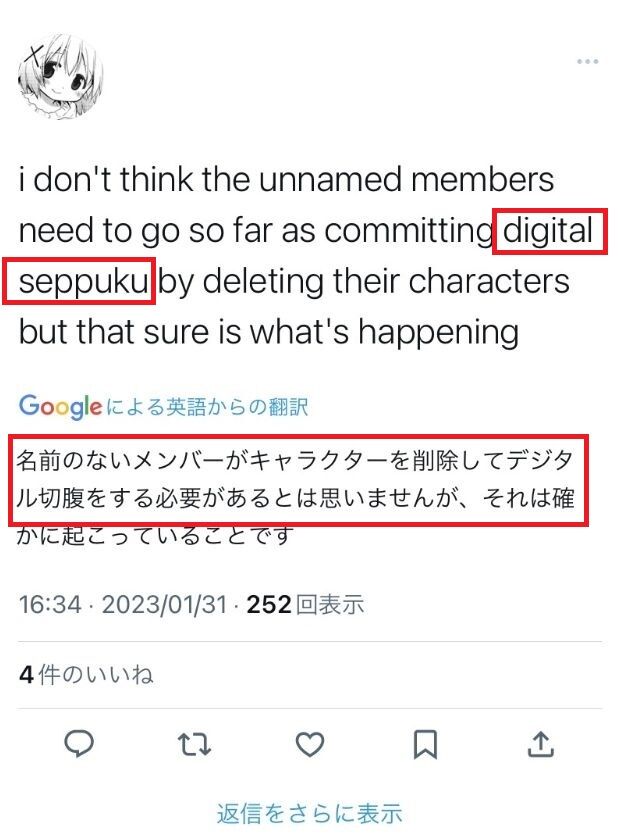Screen dimensions: 628x839
Task: Click the 2023/01/31 date
Action: [x=165, y=605]
